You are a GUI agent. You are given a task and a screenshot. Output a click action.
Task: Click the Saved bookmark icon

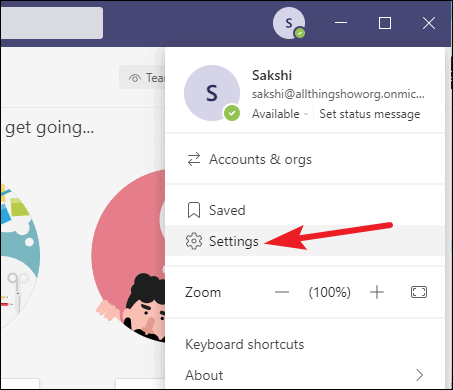click(x=194, y=210)
